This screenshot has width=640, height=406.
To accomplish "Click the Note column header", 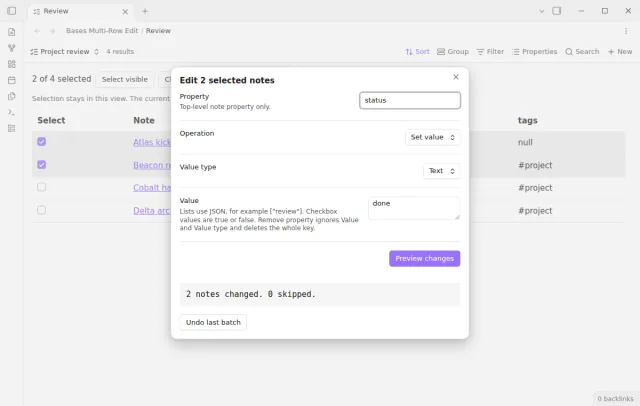I will 144,120.
